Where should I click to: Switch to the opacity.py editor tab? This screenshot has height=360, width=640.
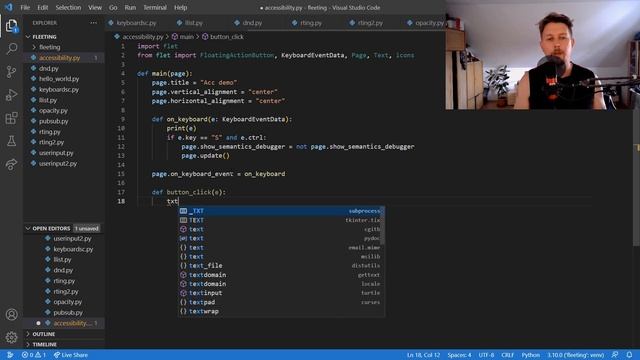[x=427, y=23]
